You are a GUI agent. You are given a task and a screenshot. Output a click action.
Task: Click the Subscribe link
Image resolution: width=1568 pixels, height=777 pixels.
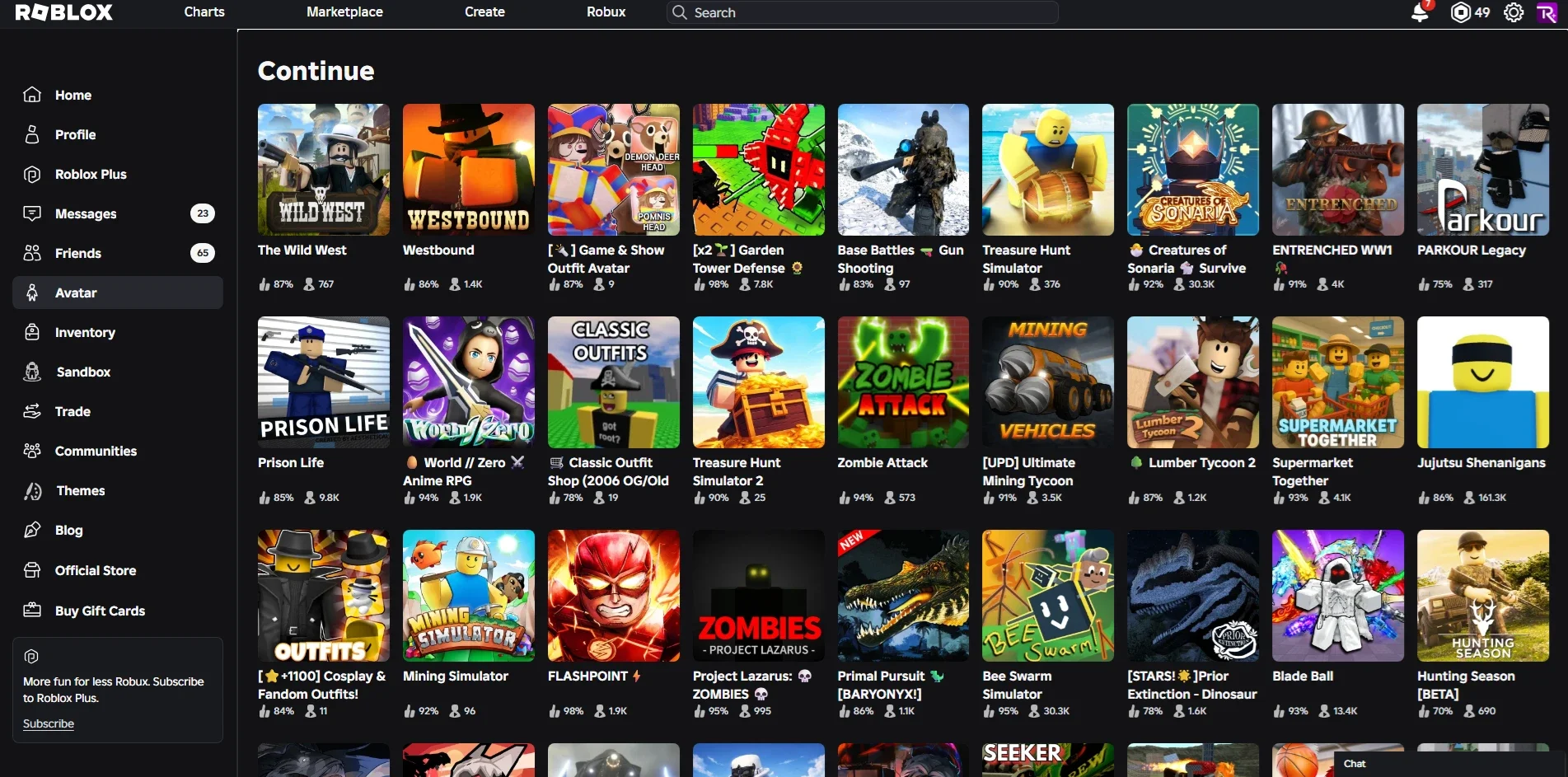[x=49, y=723]
